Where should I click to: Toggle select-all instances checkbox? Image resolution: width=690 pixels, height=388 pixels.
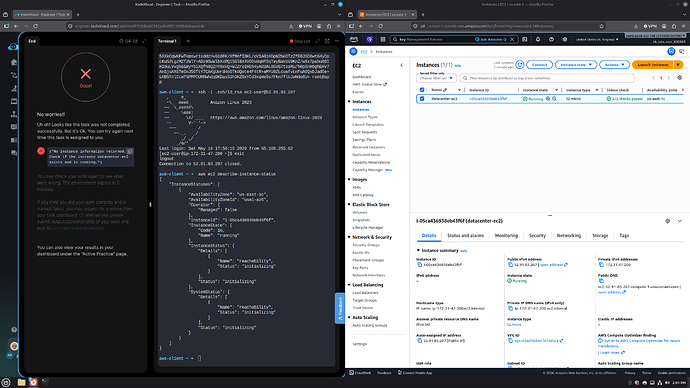coord(422,90)
